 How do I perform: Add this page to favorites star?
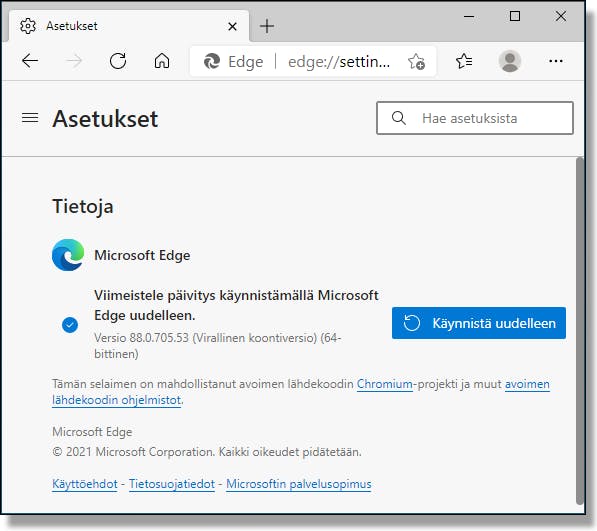[x=416, y=61]
